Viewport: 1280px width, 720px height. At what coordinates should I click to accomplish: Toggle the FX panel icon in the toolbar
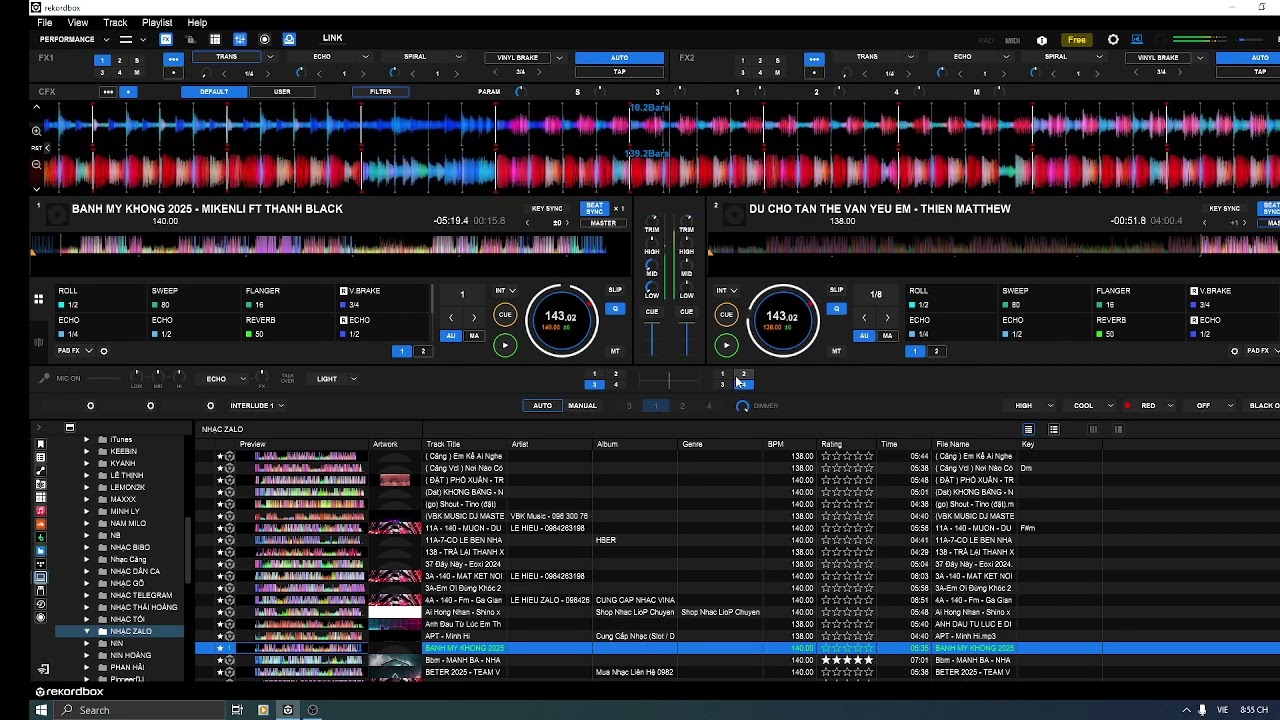(x=166, y=40)
